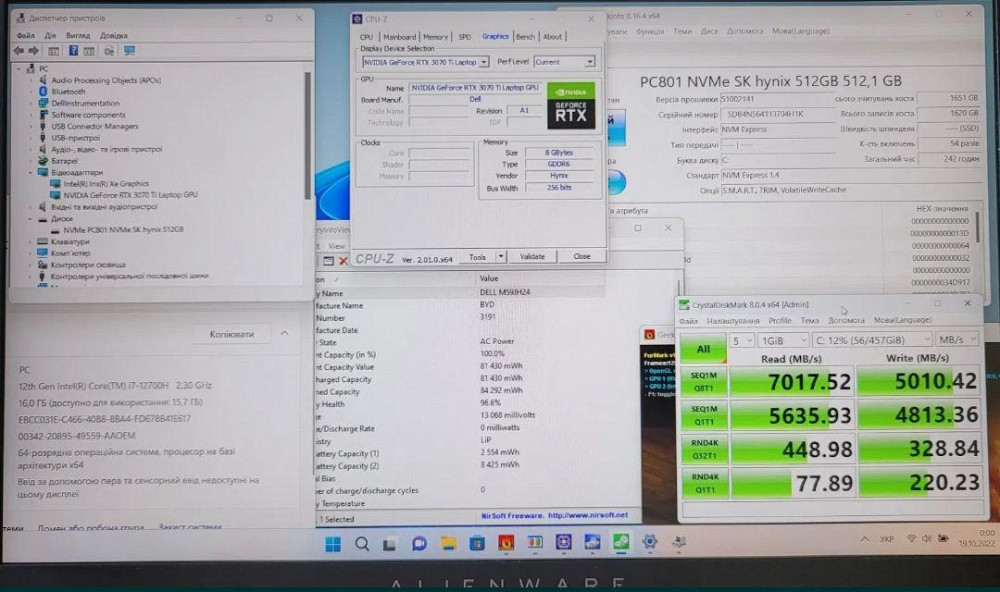The height and width of the screenshot is (592, 1000).
Task: Start all benchmarks with the green All button
Action: click(703, 349)
